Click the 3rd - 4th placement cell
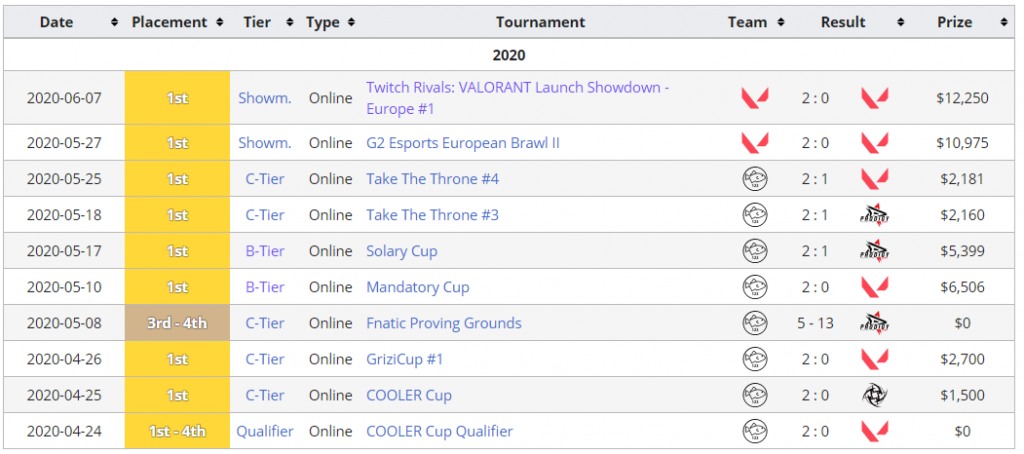This screenshot has height=454, width=1024. (x=177, y=323)
